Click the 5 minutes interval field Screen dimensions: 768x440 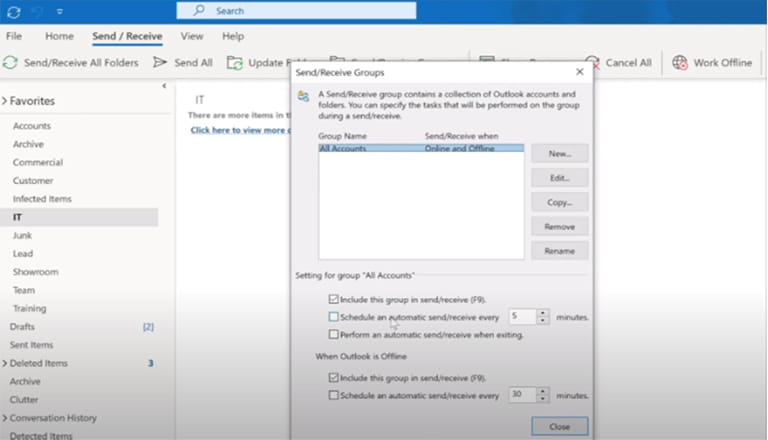[x=523, y=317]
